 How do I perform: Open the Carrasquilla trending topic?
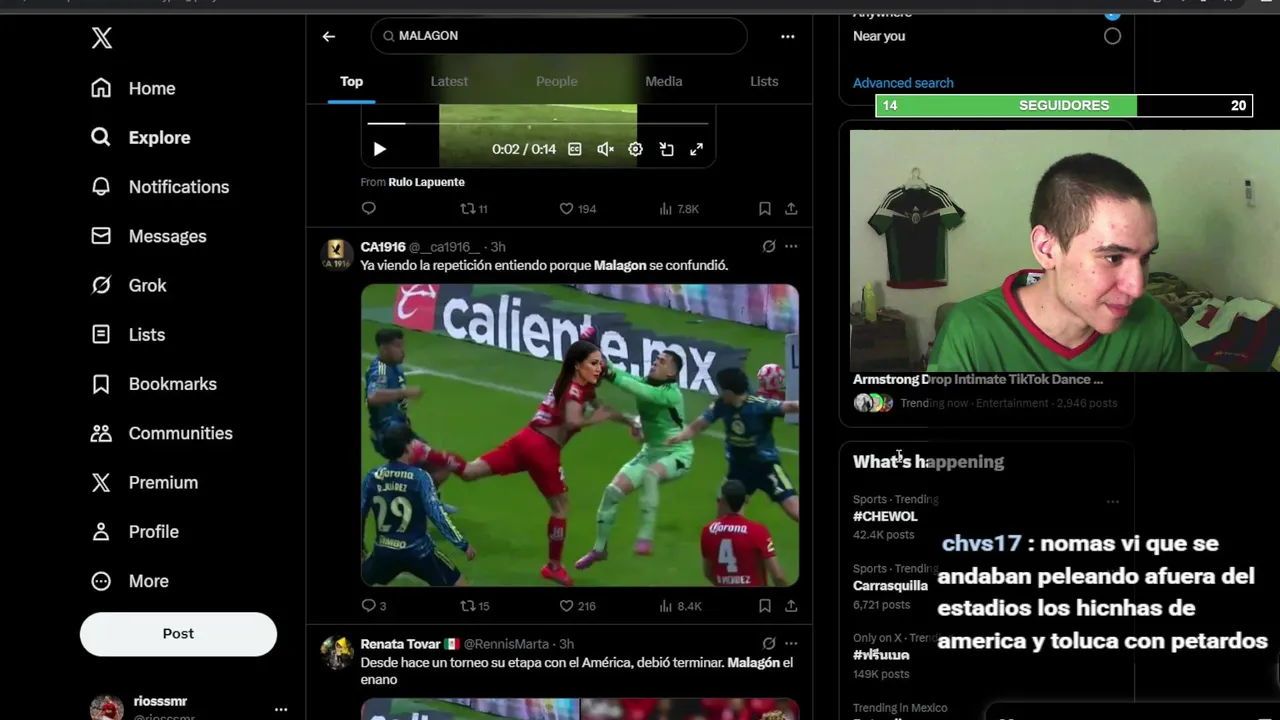pos(890,586)
